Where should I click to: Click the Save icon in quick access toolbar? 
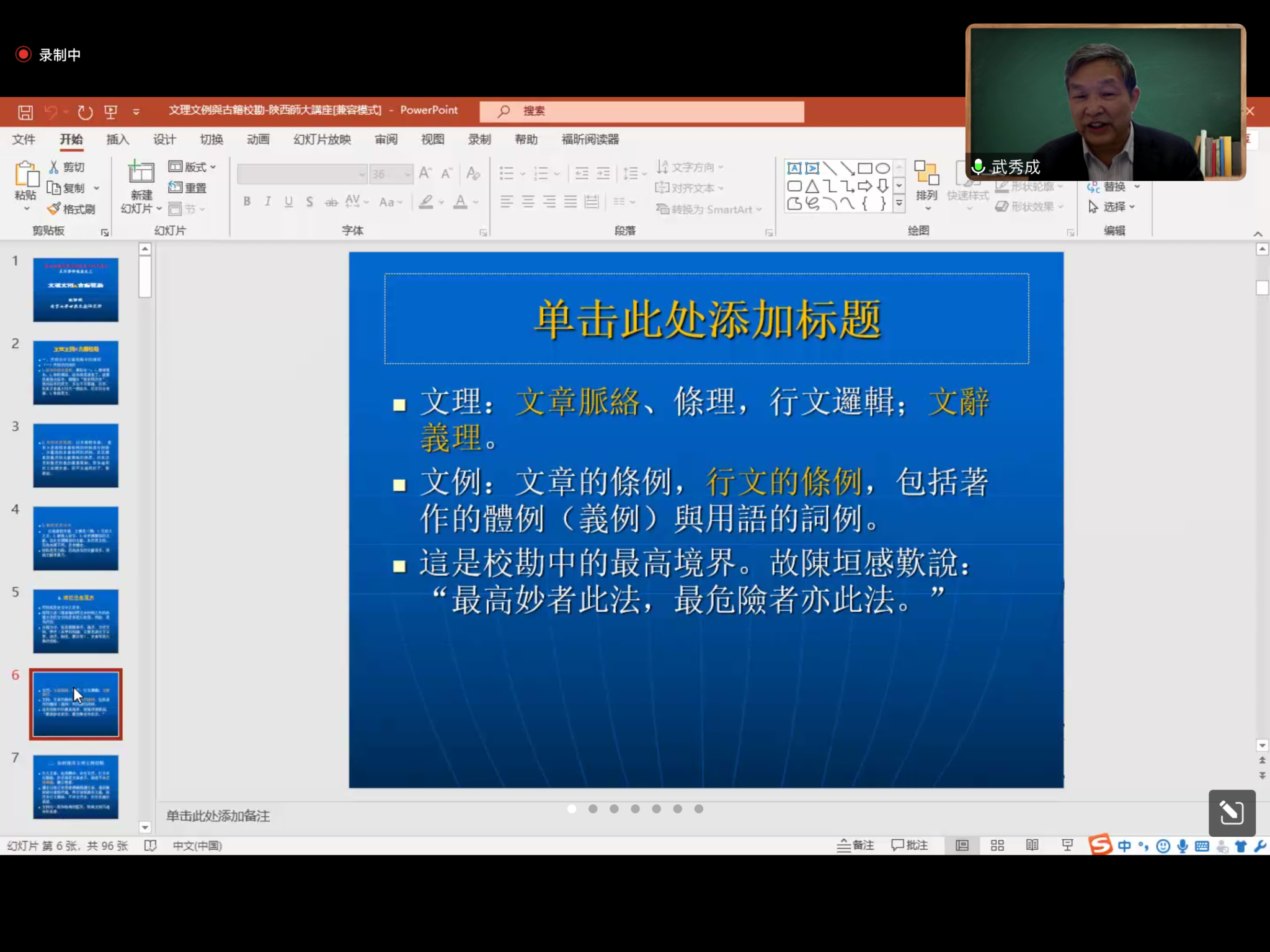[x=25, y=112]
